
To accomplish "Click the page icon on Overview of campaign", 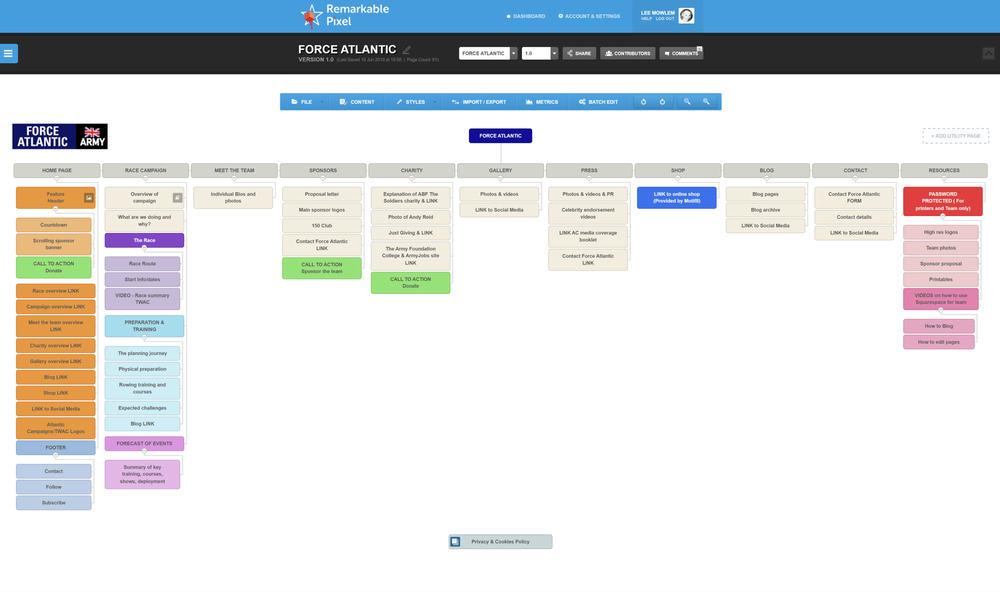I will 177,198.
